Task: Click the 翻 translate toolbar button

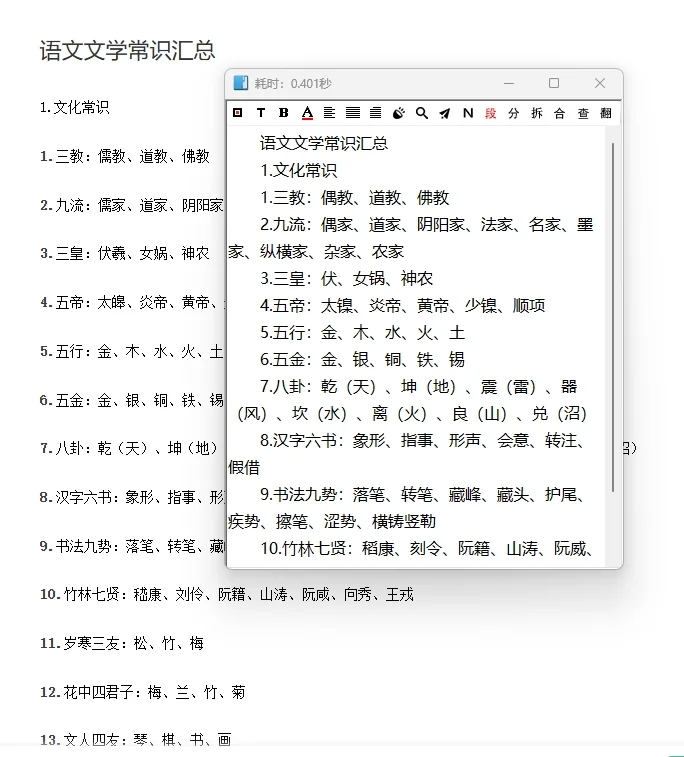Action: [x=606, y=113]
